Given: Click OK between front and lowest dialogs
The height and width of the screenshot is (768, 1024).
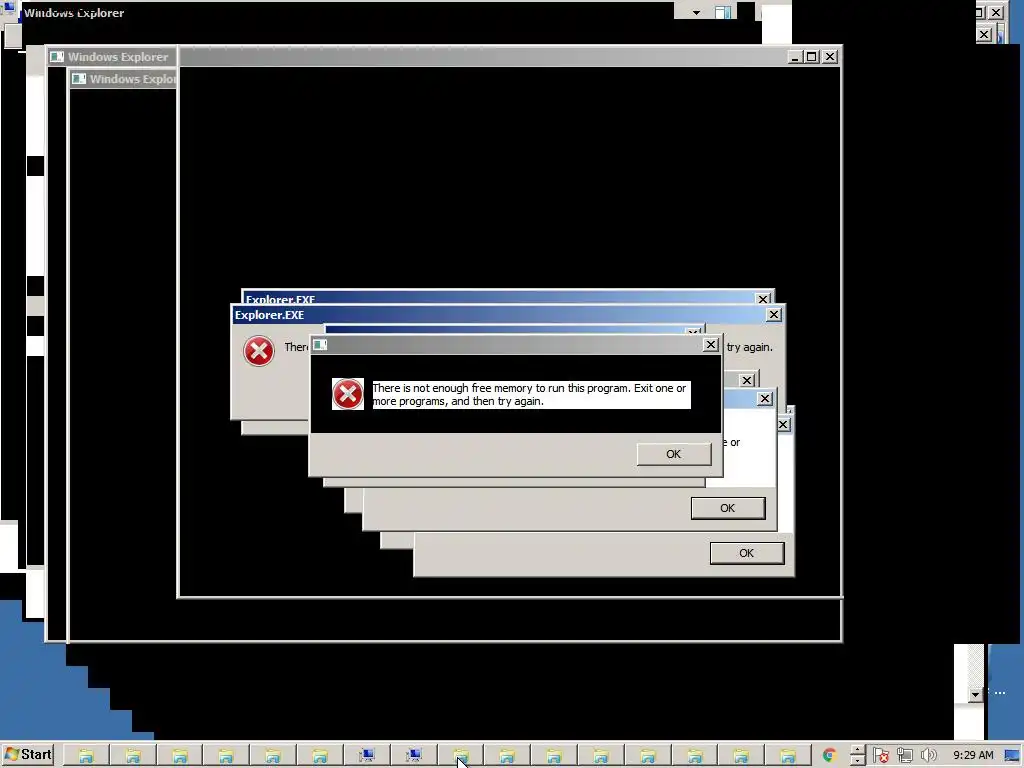Looking at the screenshot, I should (728, 508).
